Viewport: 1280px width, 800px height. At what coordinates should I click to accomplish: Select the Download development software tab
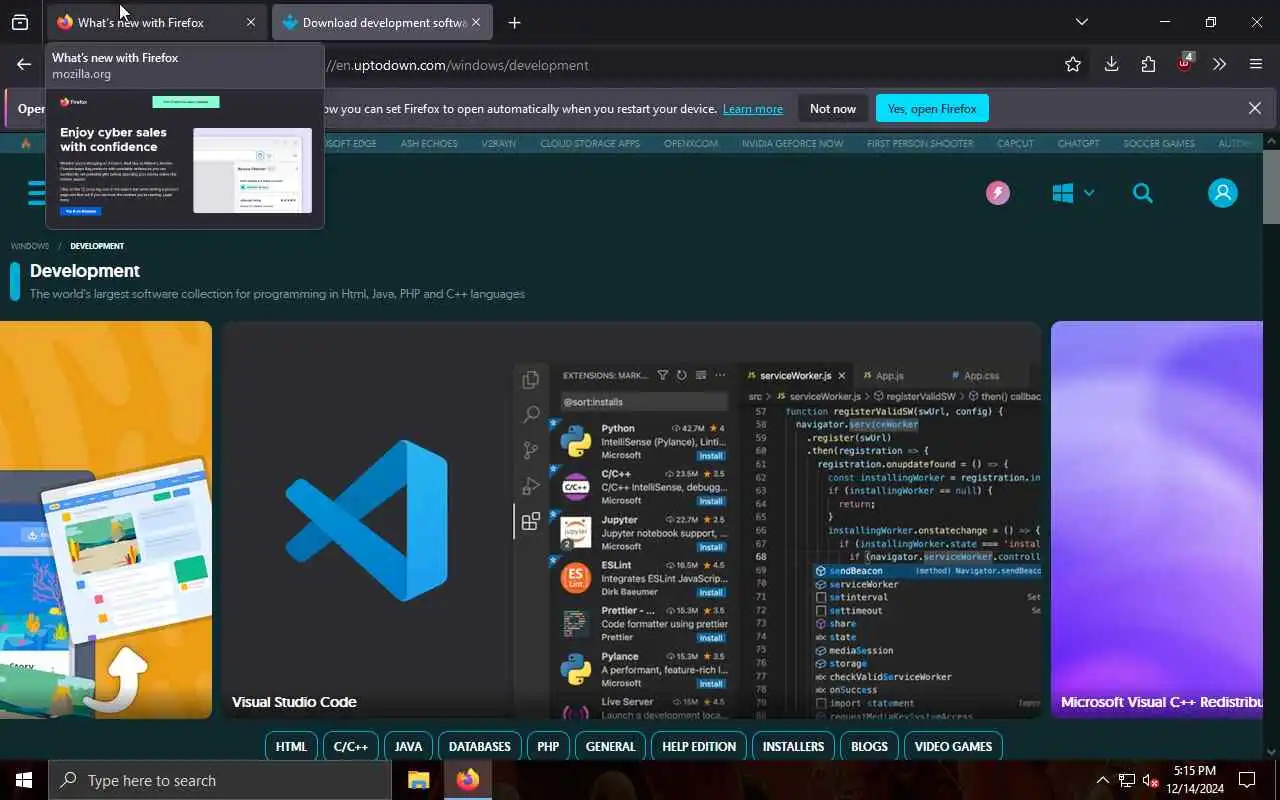(382, 22)
